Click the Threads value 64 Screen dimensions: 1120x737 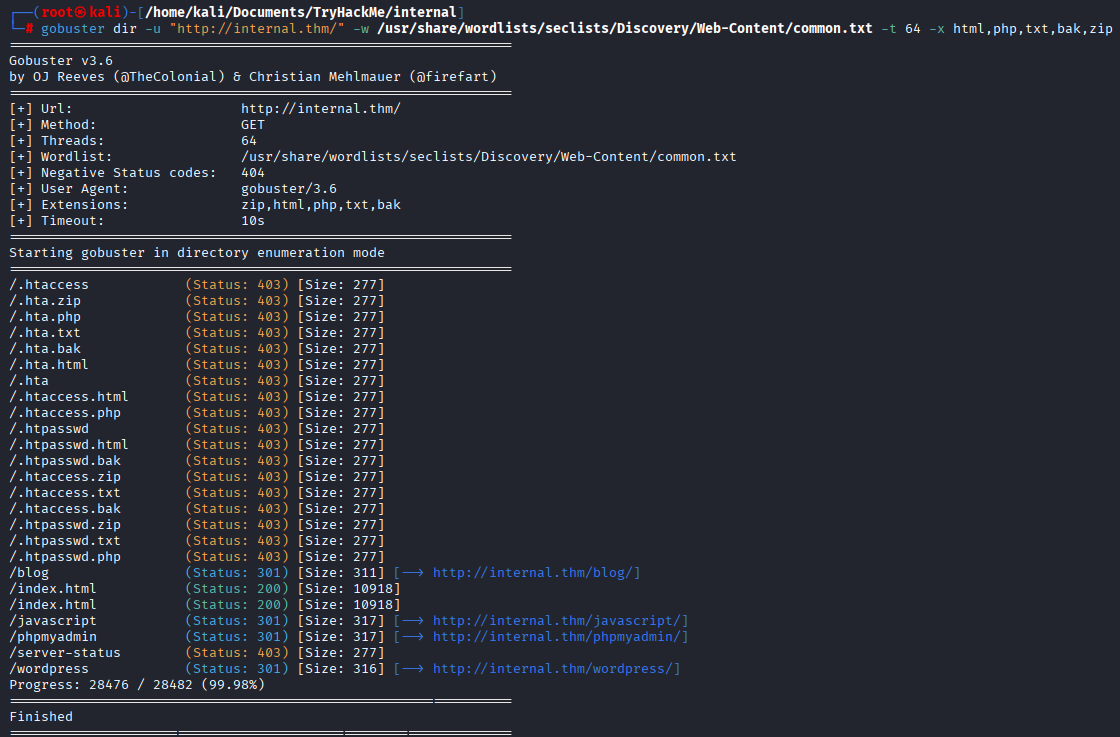point(249,141)
